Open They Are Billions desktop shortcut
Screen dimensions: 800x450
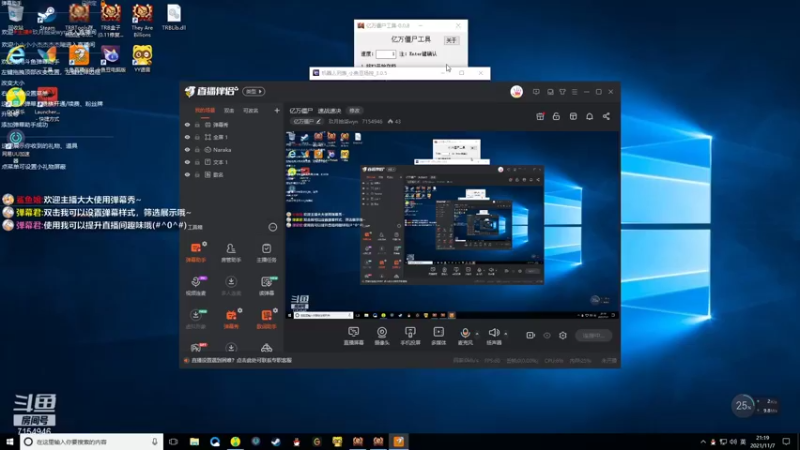(142, 19)
